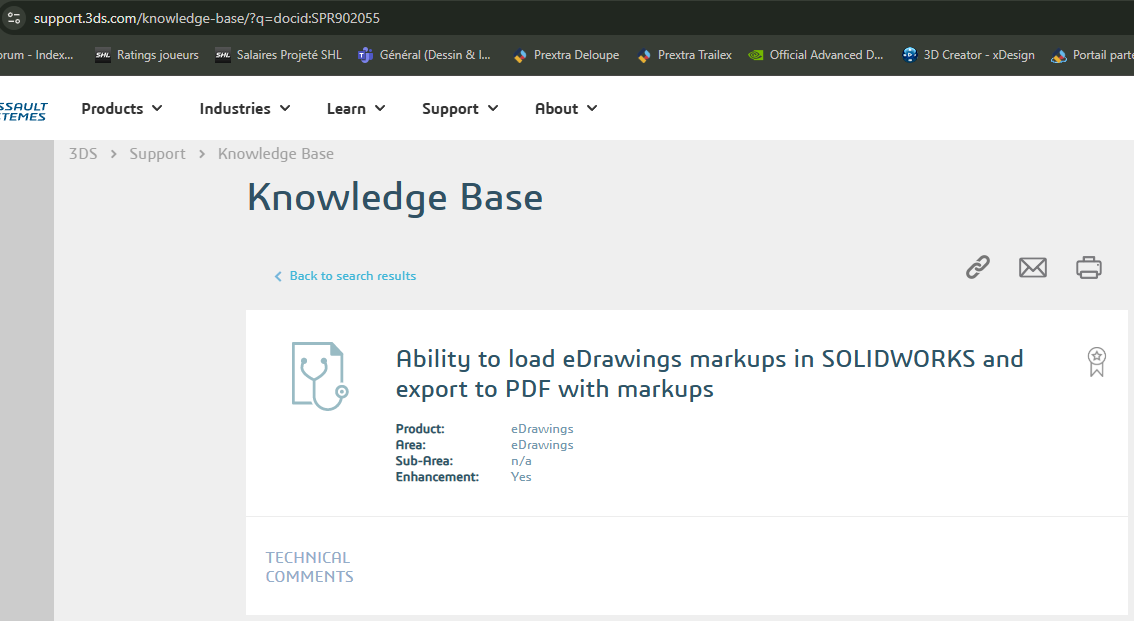The height and width of the screenshot is (621, 1134).
Task: Click the Product value eDrawings
Action: (542, 429)
